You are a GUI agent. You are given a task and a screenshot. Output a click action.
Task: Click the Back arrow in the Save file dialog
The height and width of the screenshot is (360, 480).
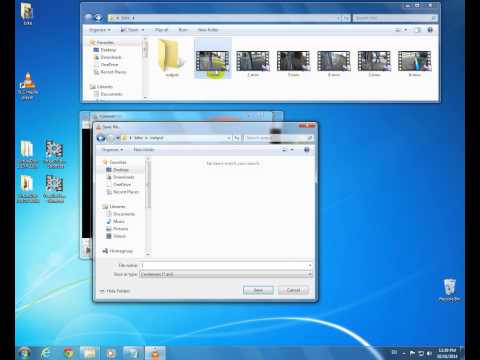click(x=101, y=138)
